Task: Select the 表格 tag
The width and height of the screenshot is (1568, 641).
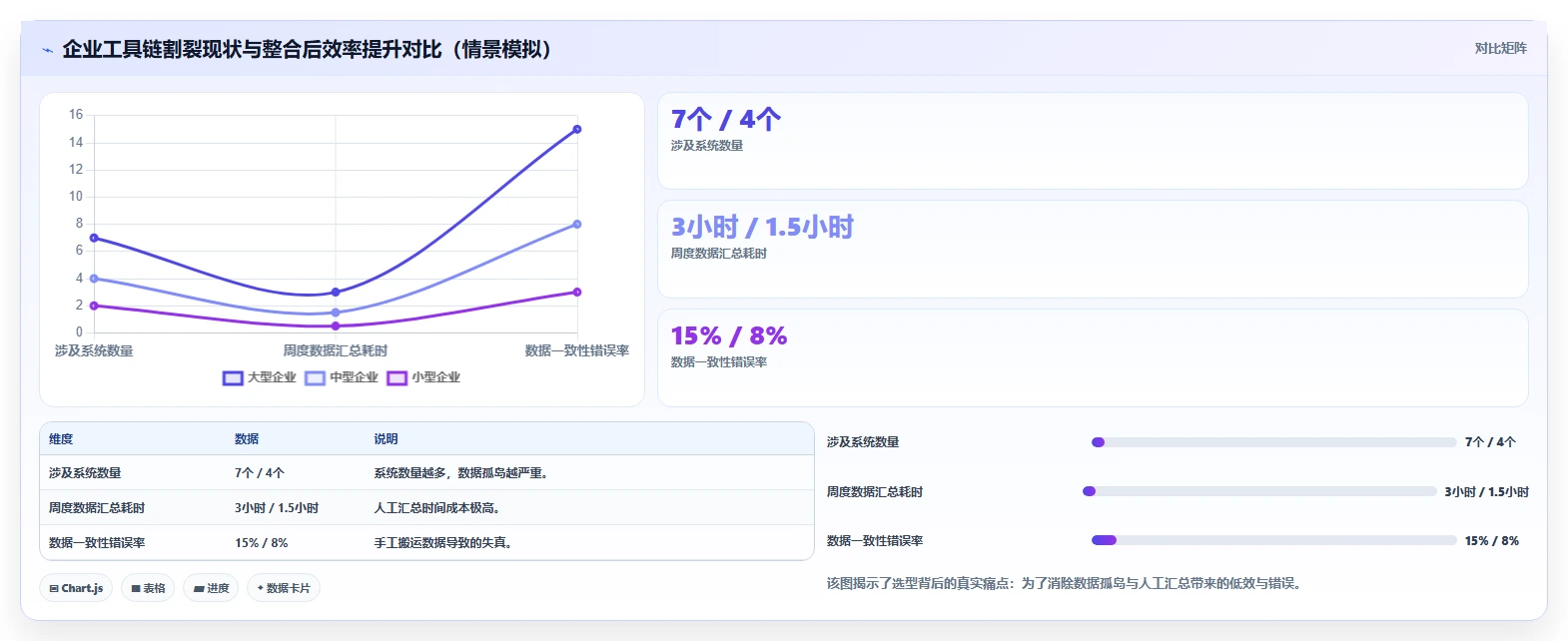Action: [x=148, y=588]
